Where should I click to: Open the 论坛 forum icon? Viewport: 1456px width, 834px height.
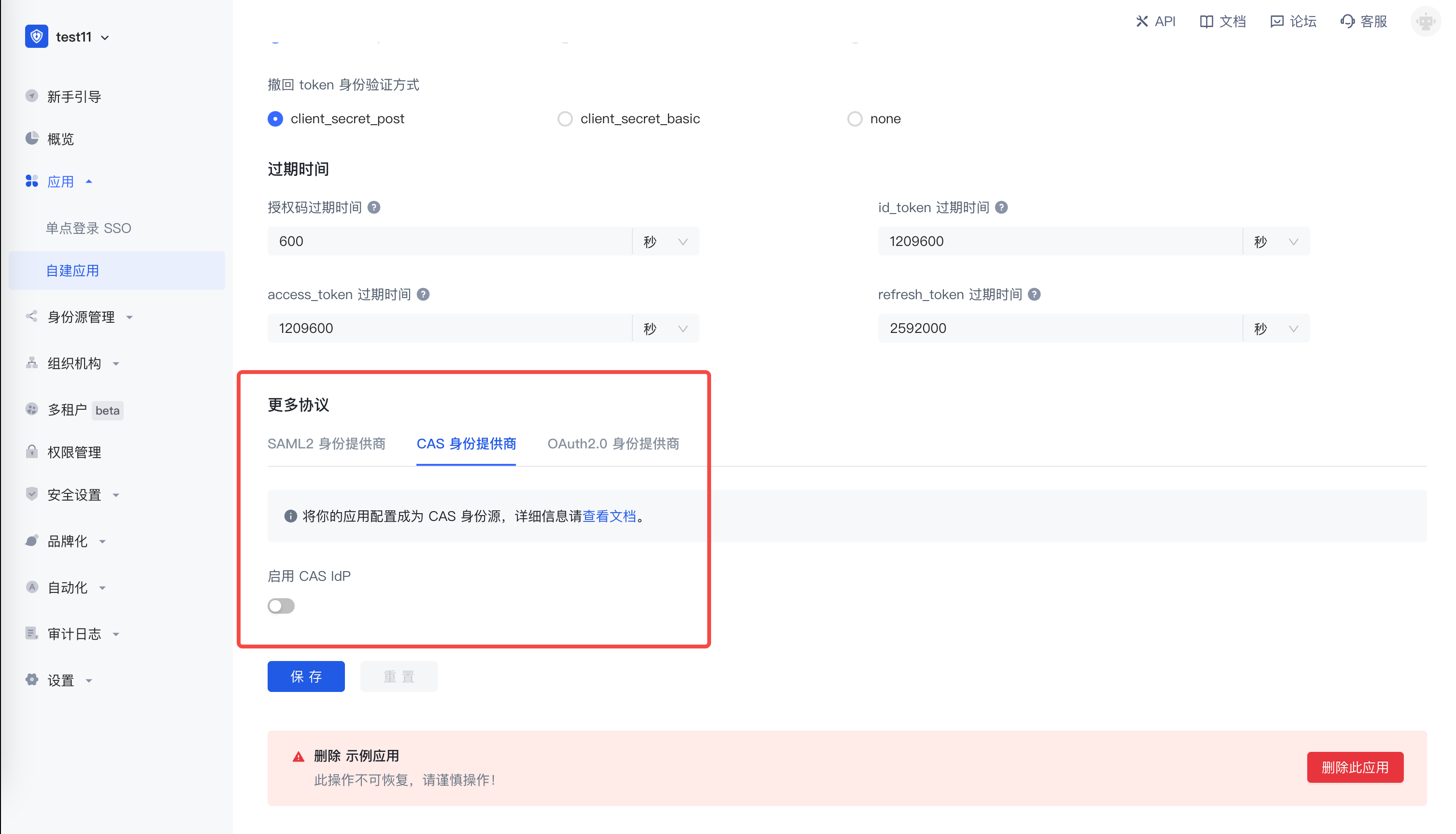click(1292, 21)
